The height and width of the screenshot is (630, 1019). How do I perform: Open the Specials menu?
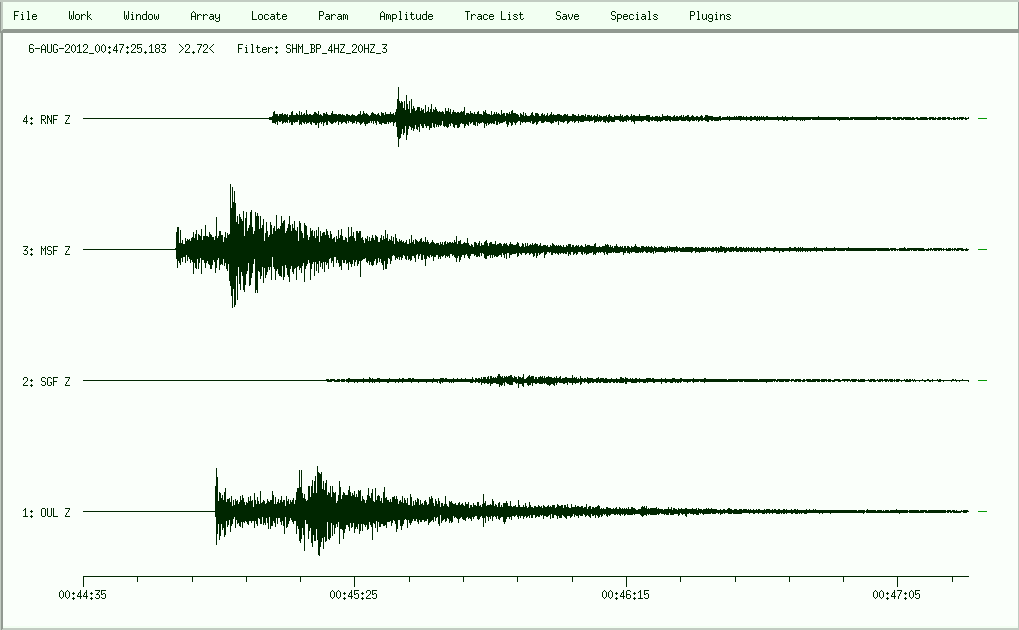click(x=634, y=16)
